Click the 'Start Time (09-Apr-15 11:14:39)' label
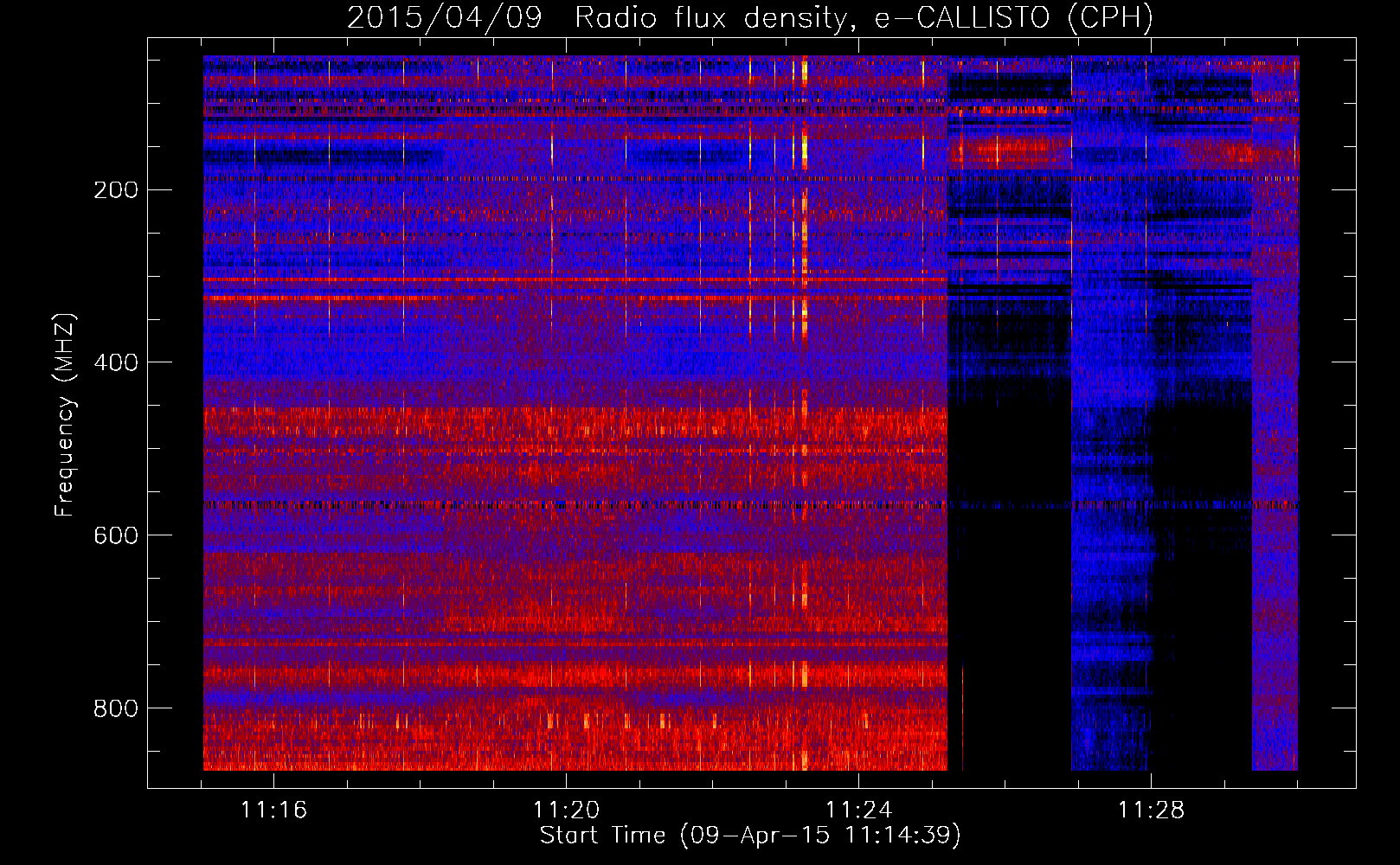 point(750,836)
